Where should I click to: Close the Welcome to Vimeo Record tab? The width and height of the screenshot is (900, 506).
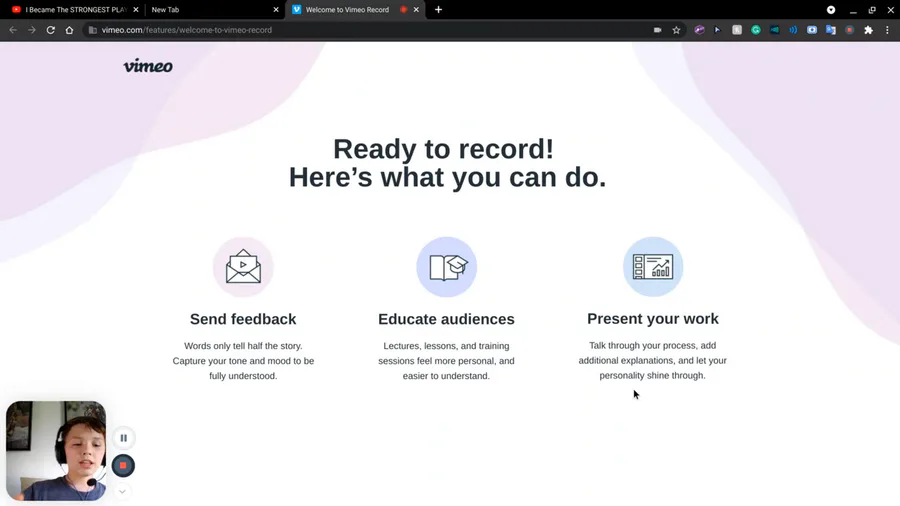tap(416, 10)
